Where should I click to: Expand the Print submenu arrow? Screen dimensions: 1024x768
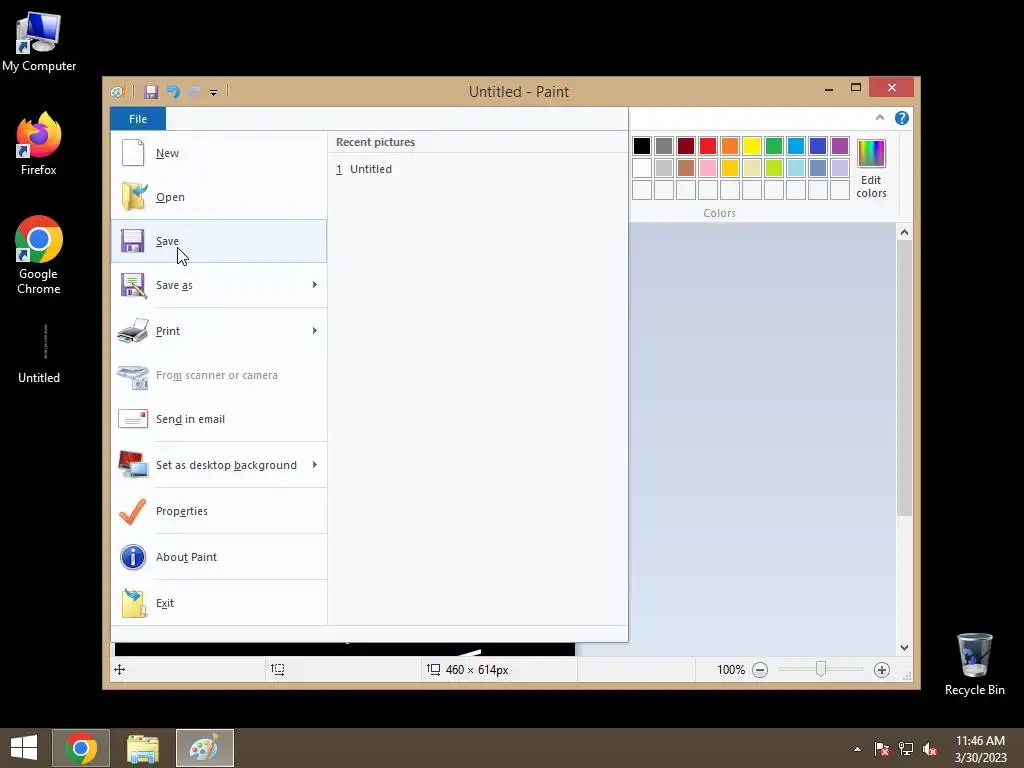click(315, 330)
